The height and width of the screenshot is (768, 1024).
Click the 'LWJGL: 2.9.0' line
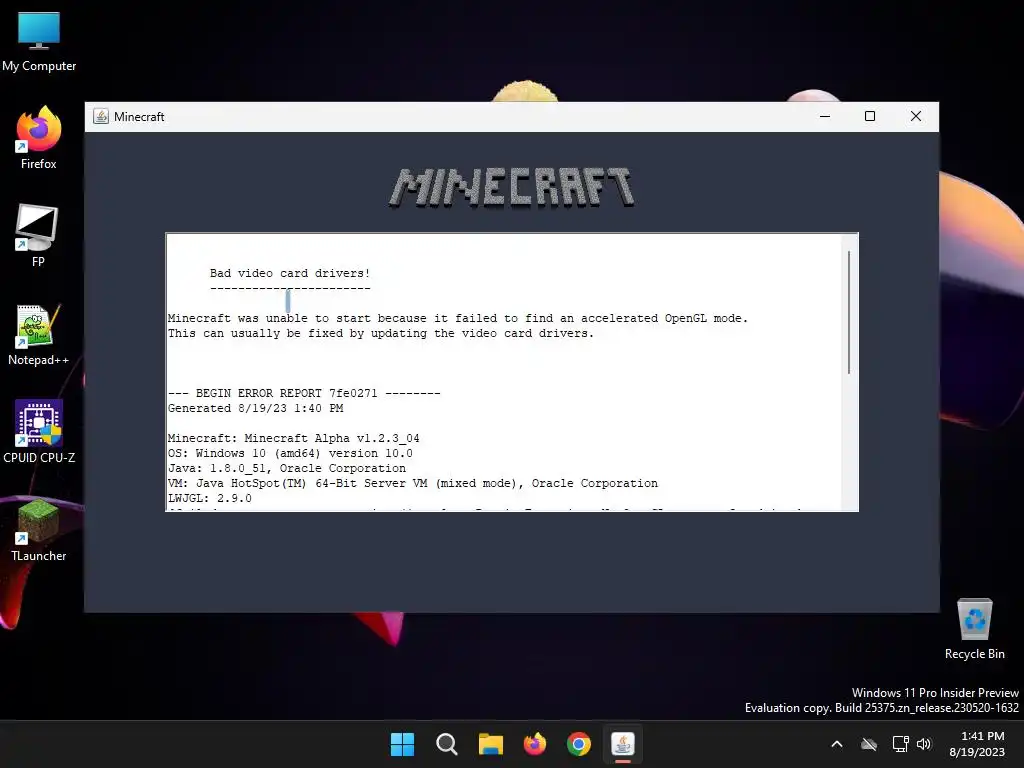[x=210, y=498]
